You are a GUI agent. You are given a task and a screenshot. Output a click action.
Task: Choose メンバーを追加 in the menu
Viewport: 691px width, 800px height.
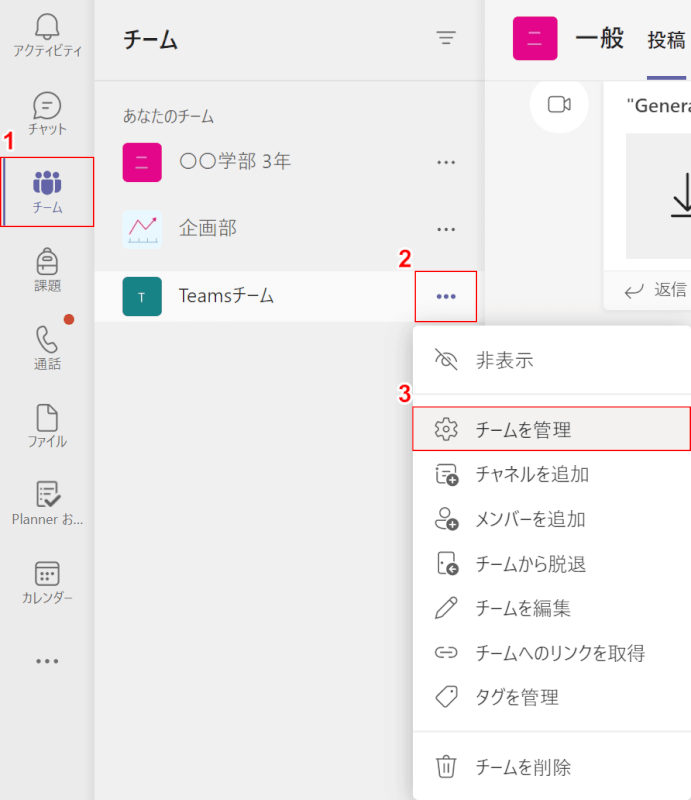click(552, 519)
